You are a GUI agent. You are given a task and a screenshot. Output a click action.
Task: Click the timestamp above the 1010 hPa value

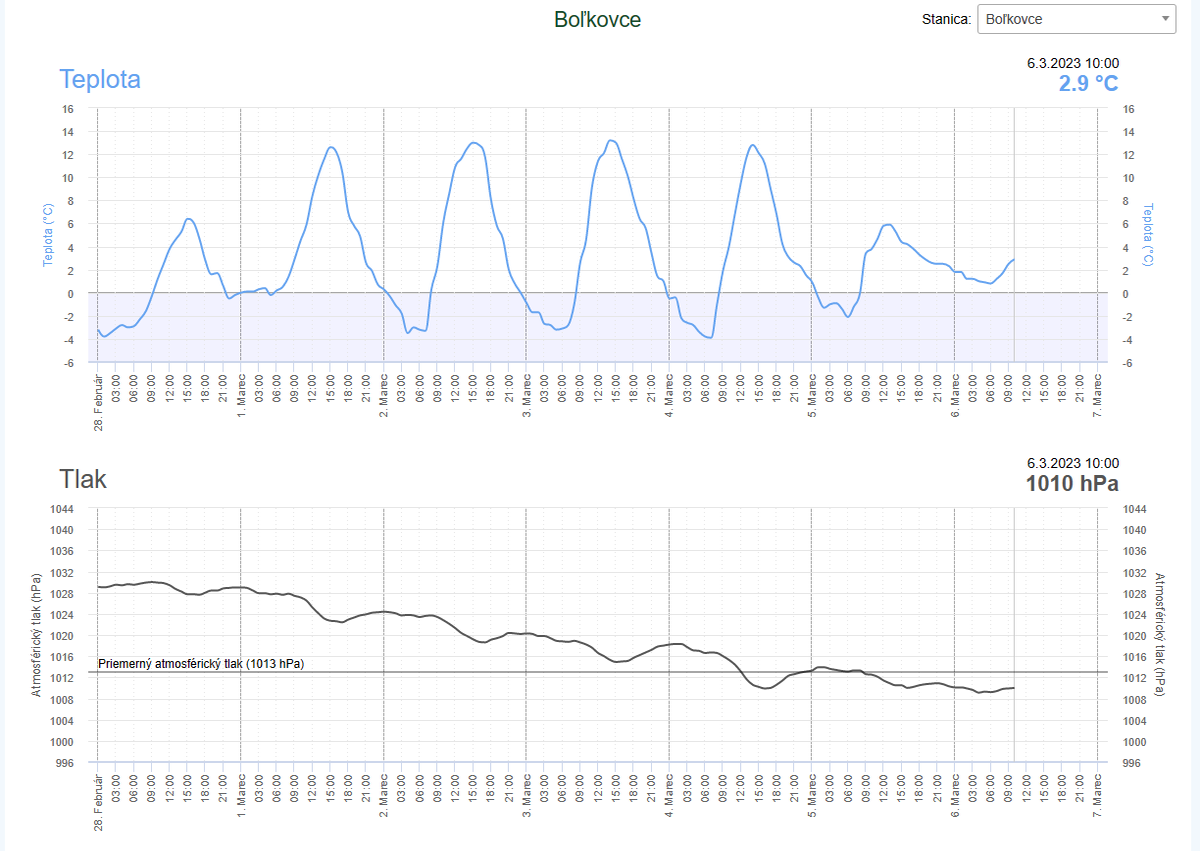(1072, 463)
